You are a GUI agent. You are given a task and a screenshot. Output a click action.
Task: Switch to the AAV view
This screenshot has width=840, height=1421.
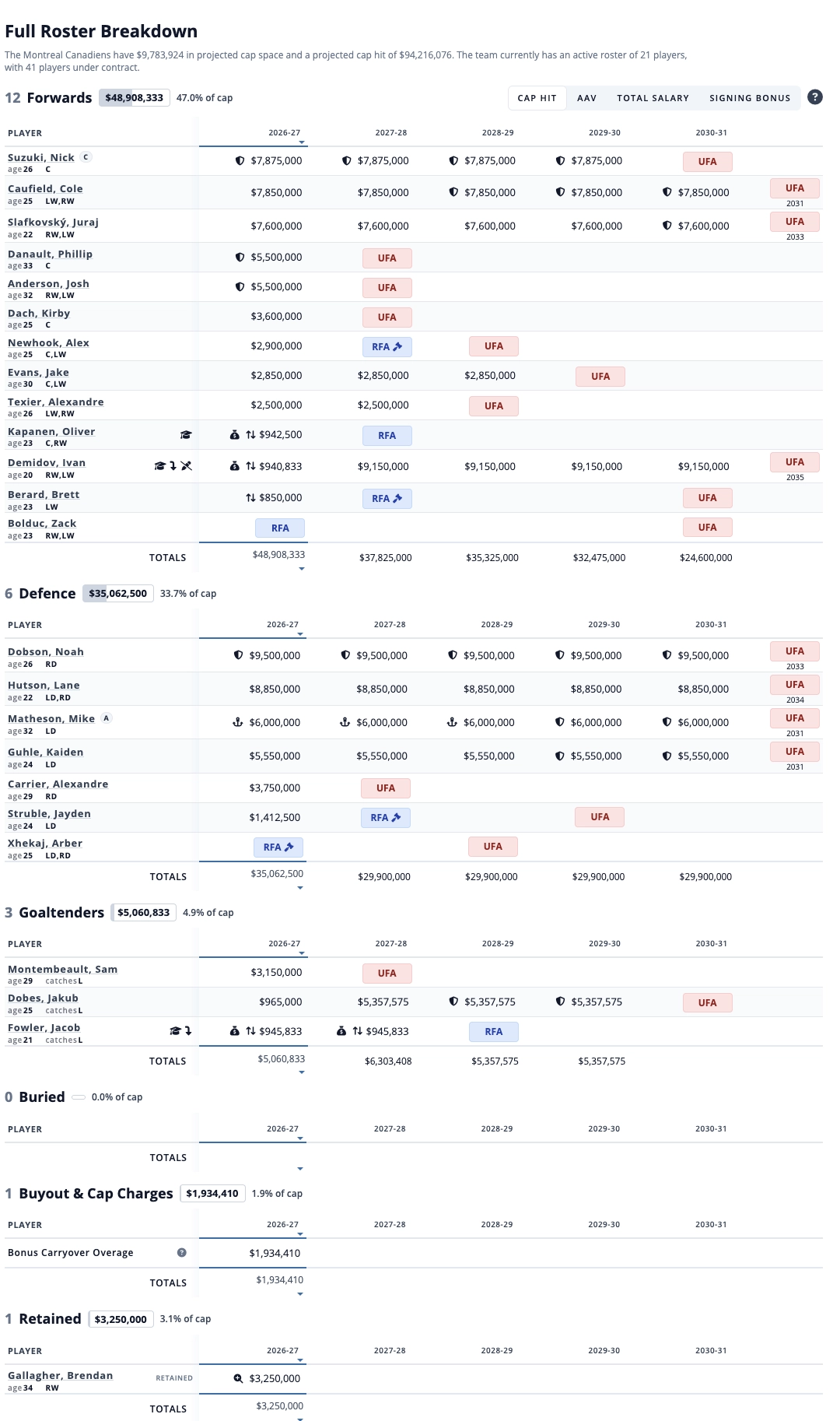pos(586,98)
